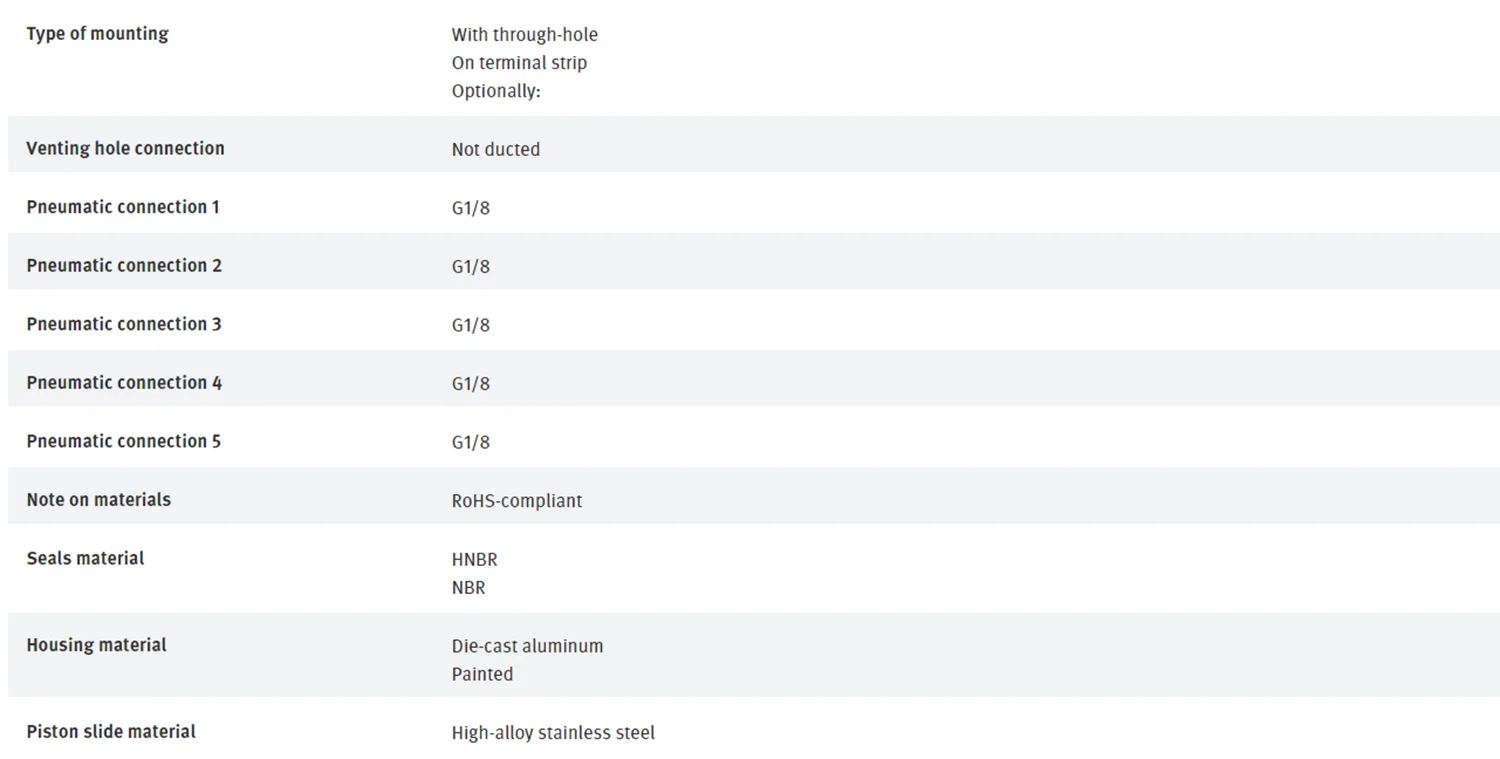Click the 'Seals material' label
Screen dimensions: 1500x759
point(85,558)
